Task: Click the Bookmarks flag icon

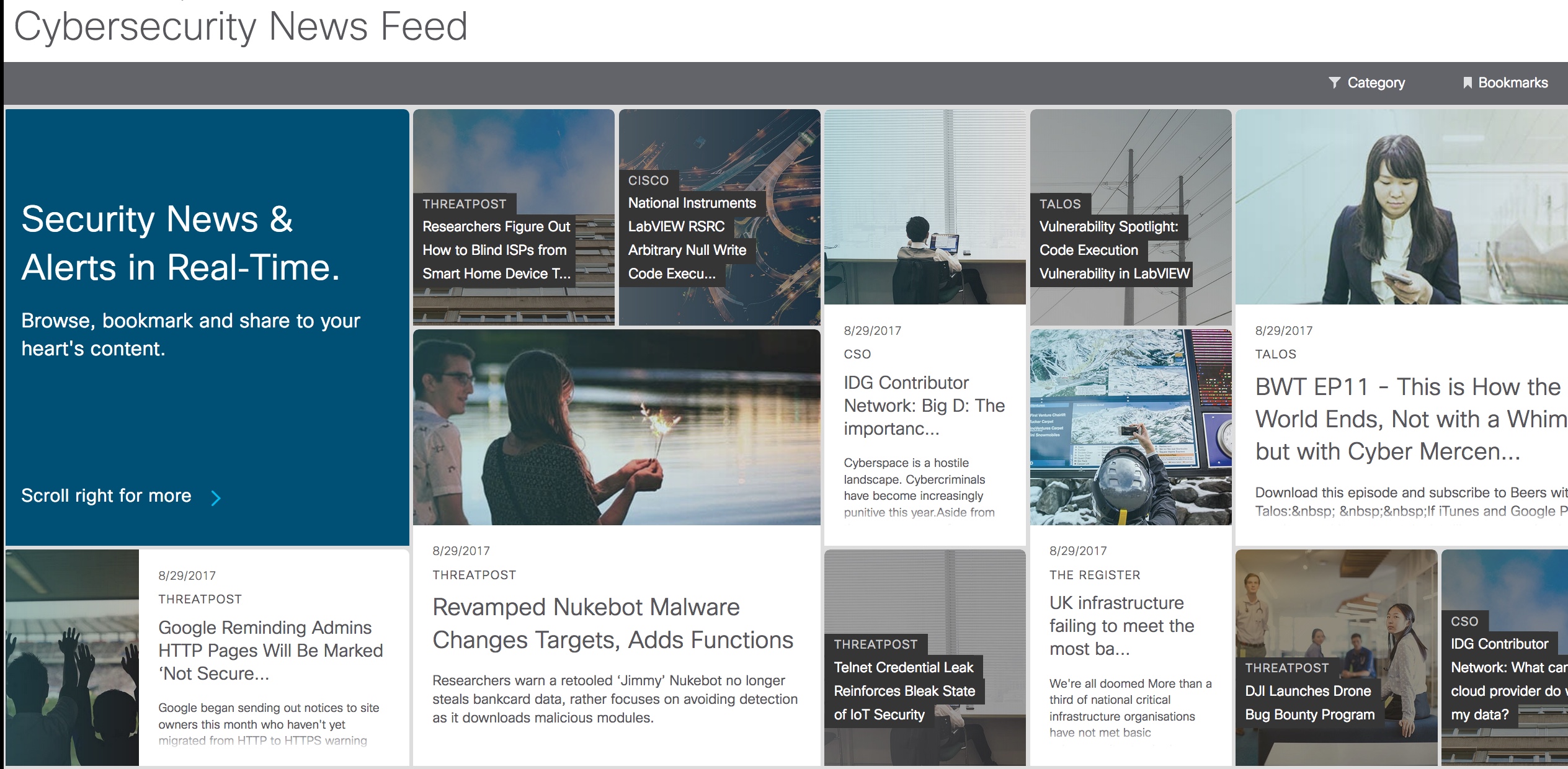Action: (1467, 82)
